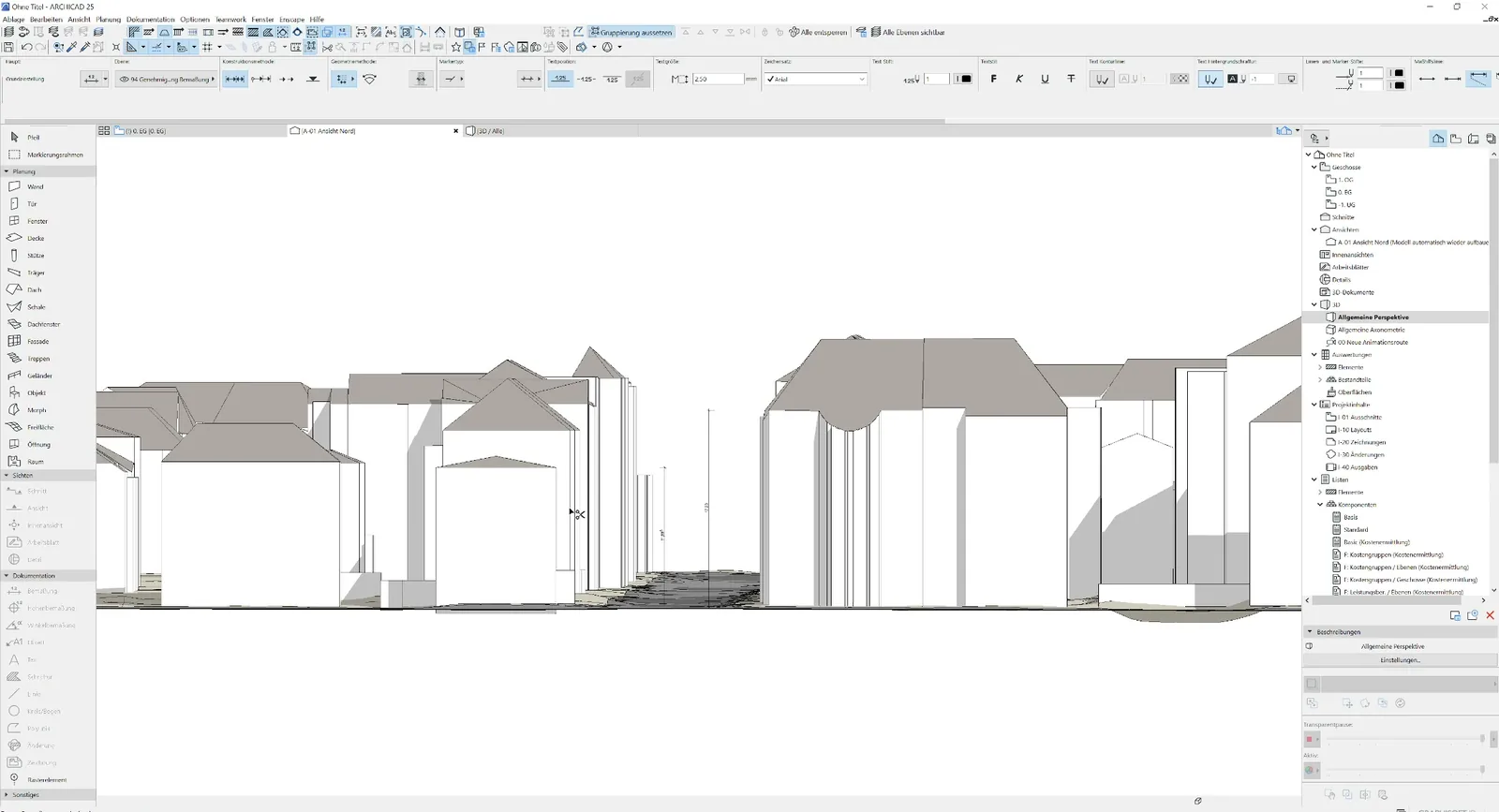Screen dimensions: 1499x812
Task: Collapse the Ansichten tree node
Action: pyautogui.click(x=1314, y=229)
